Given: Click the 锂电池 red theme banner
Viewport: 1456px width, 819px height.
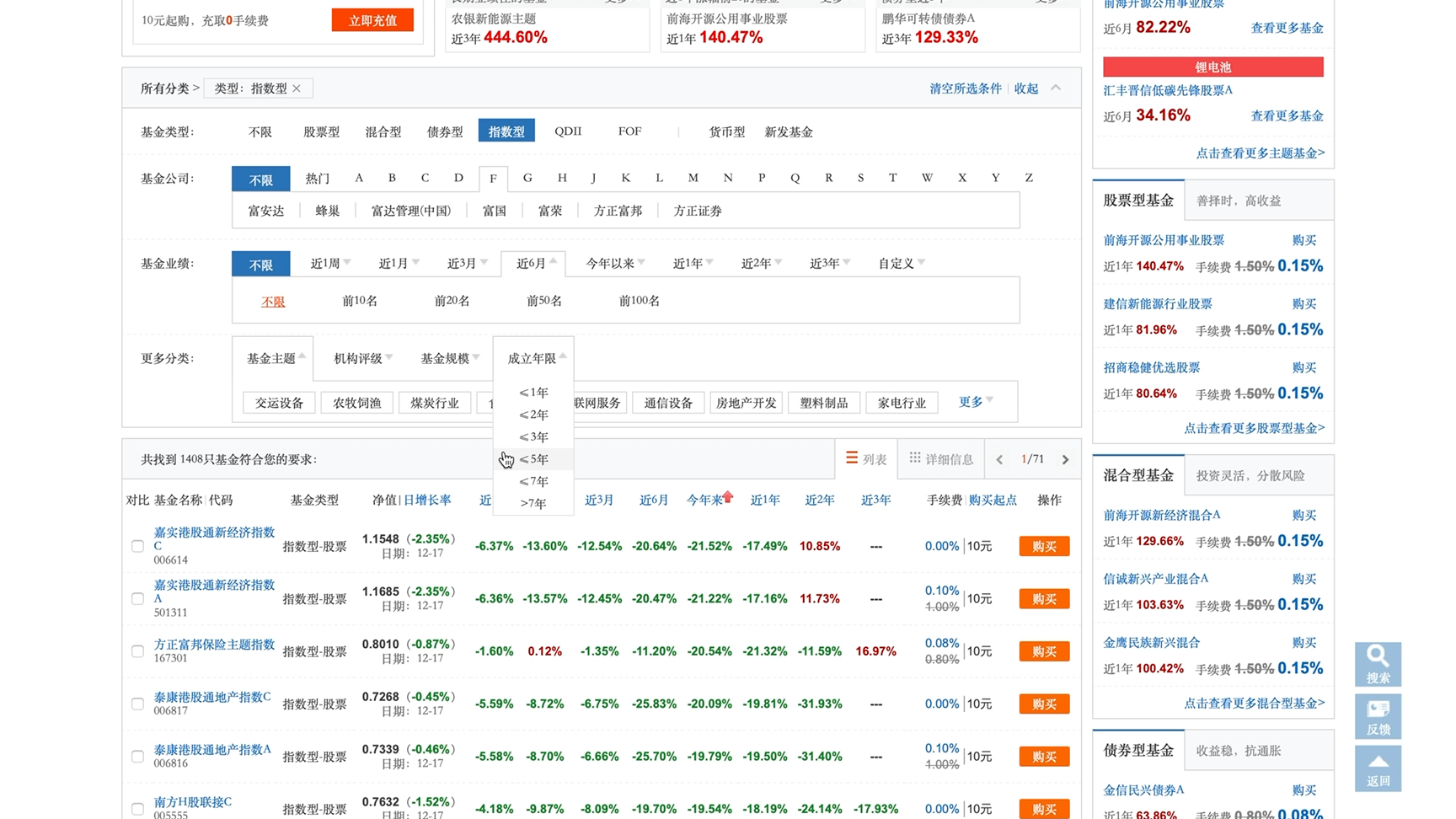Looking at the screenshot, I should coord(1213,67).
